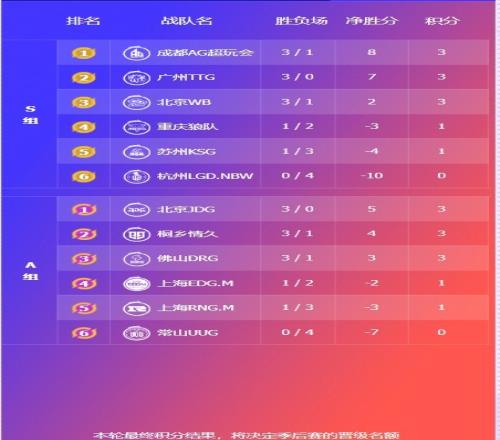Click the 苏州KSG team logo
500x440 pixels.
(x=136, y=152)
